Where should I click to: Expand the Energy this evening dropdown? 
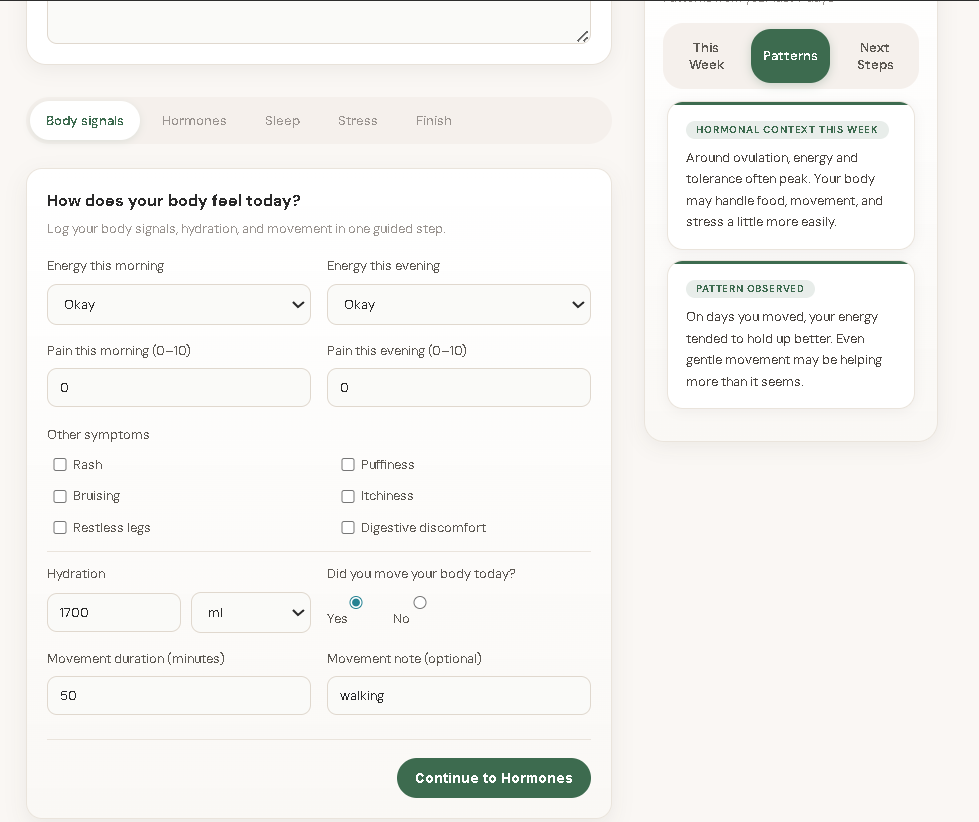point(459,305)
